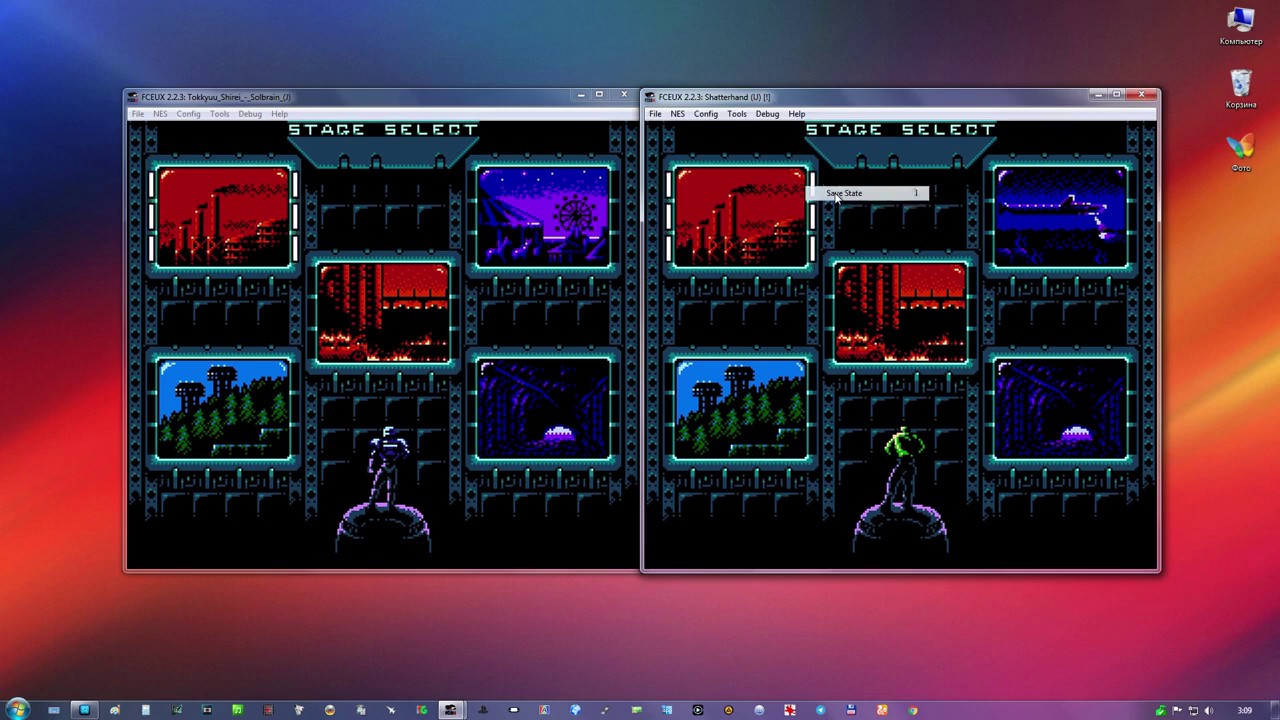Open the Windows Start menu
This screenshot has width=1280, height=720.
[18, 710]
